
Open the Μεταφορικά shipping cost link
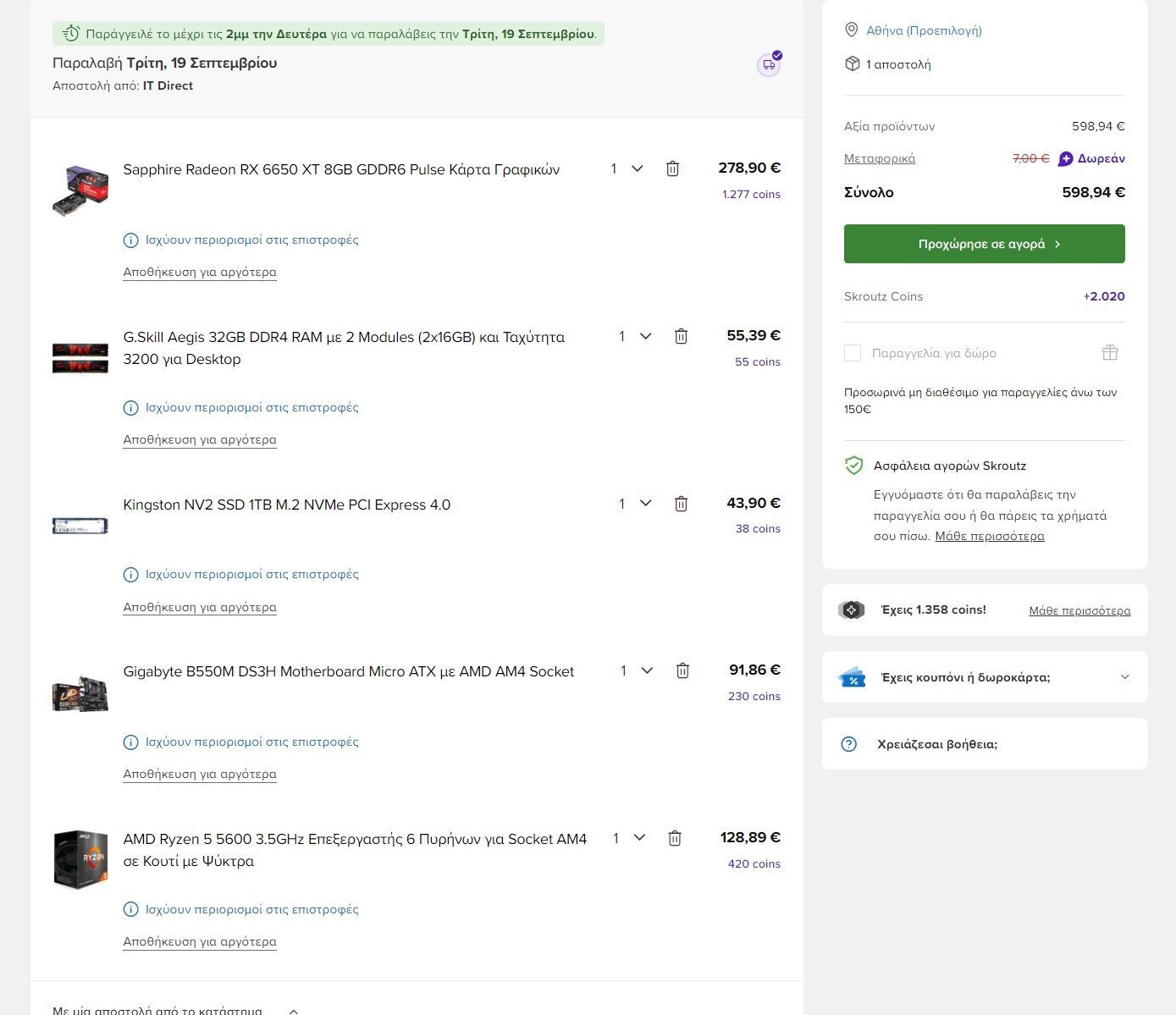click(880, 158)
